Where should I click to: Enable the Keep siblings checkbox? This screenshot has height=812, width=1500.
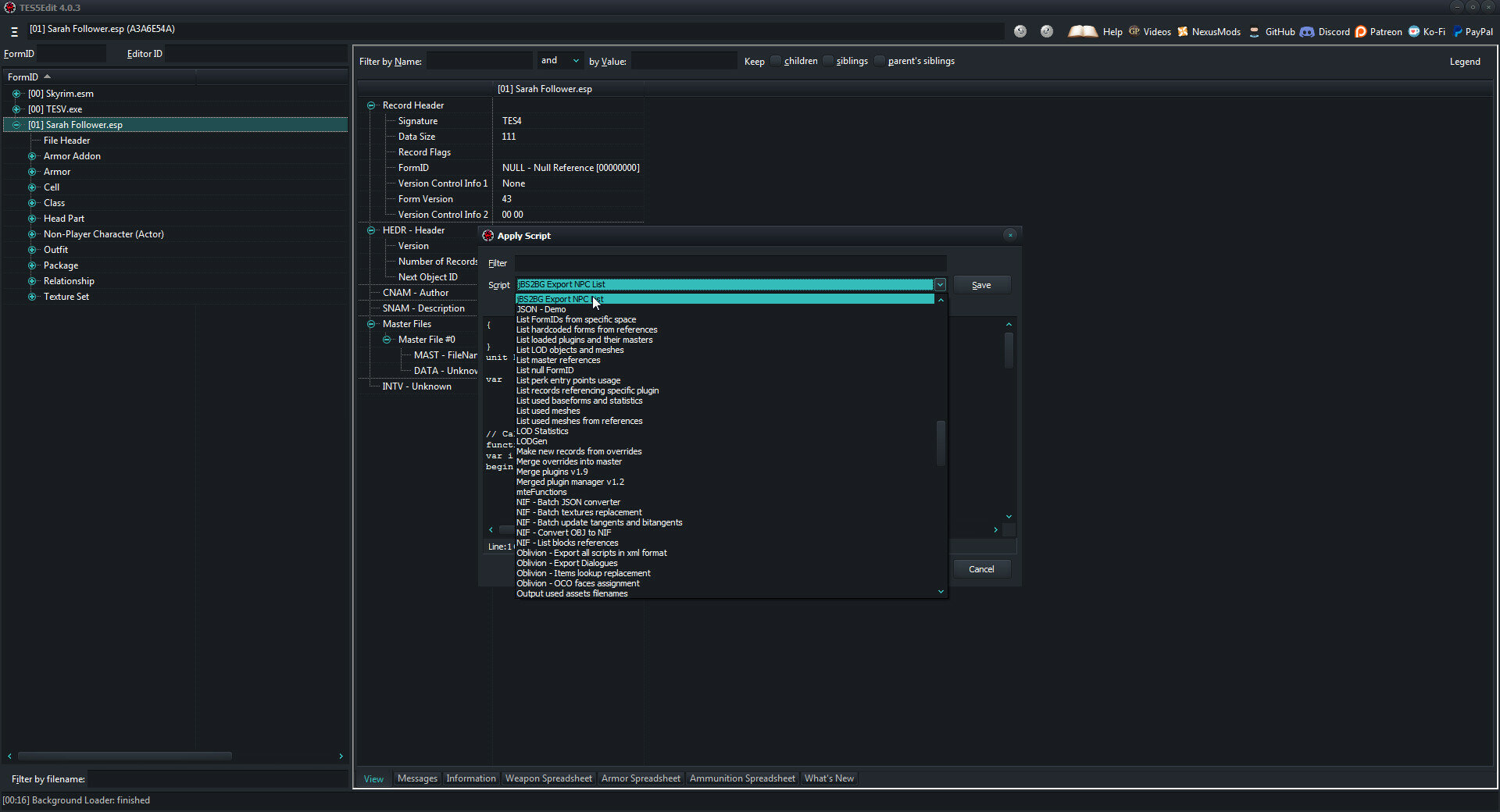coord(828,61)
